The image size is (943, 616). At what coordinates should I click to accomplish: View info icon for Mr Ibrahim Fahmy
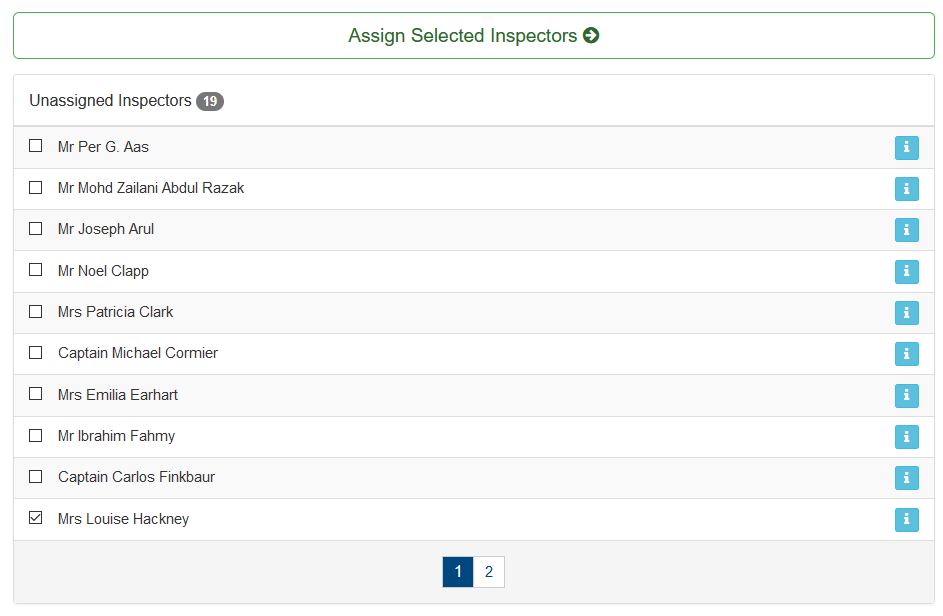906,437
